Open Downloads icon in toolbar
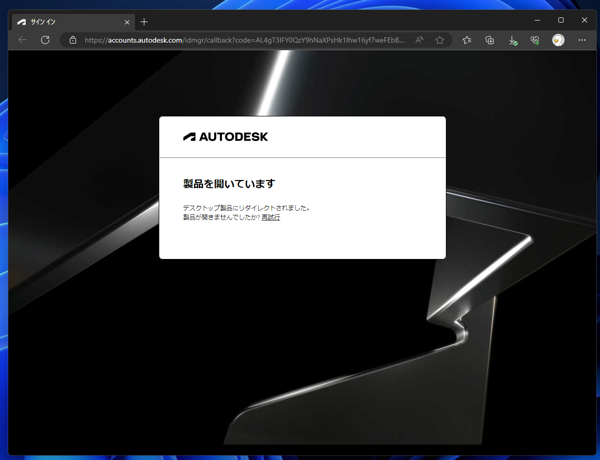This screenshot has height=460, width=600. [x=513, y=40]
